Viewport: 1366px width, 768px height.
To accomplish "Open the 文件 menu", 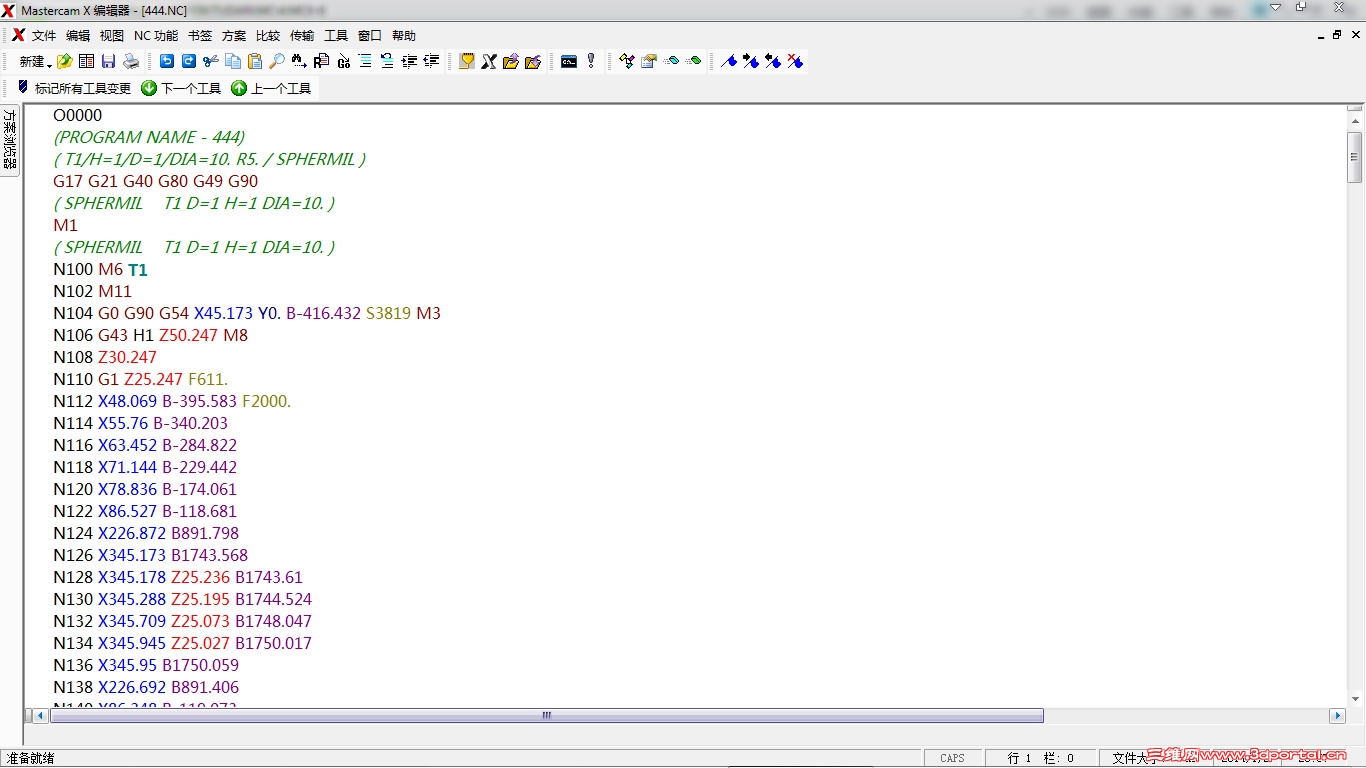I will tap(44, 36).
